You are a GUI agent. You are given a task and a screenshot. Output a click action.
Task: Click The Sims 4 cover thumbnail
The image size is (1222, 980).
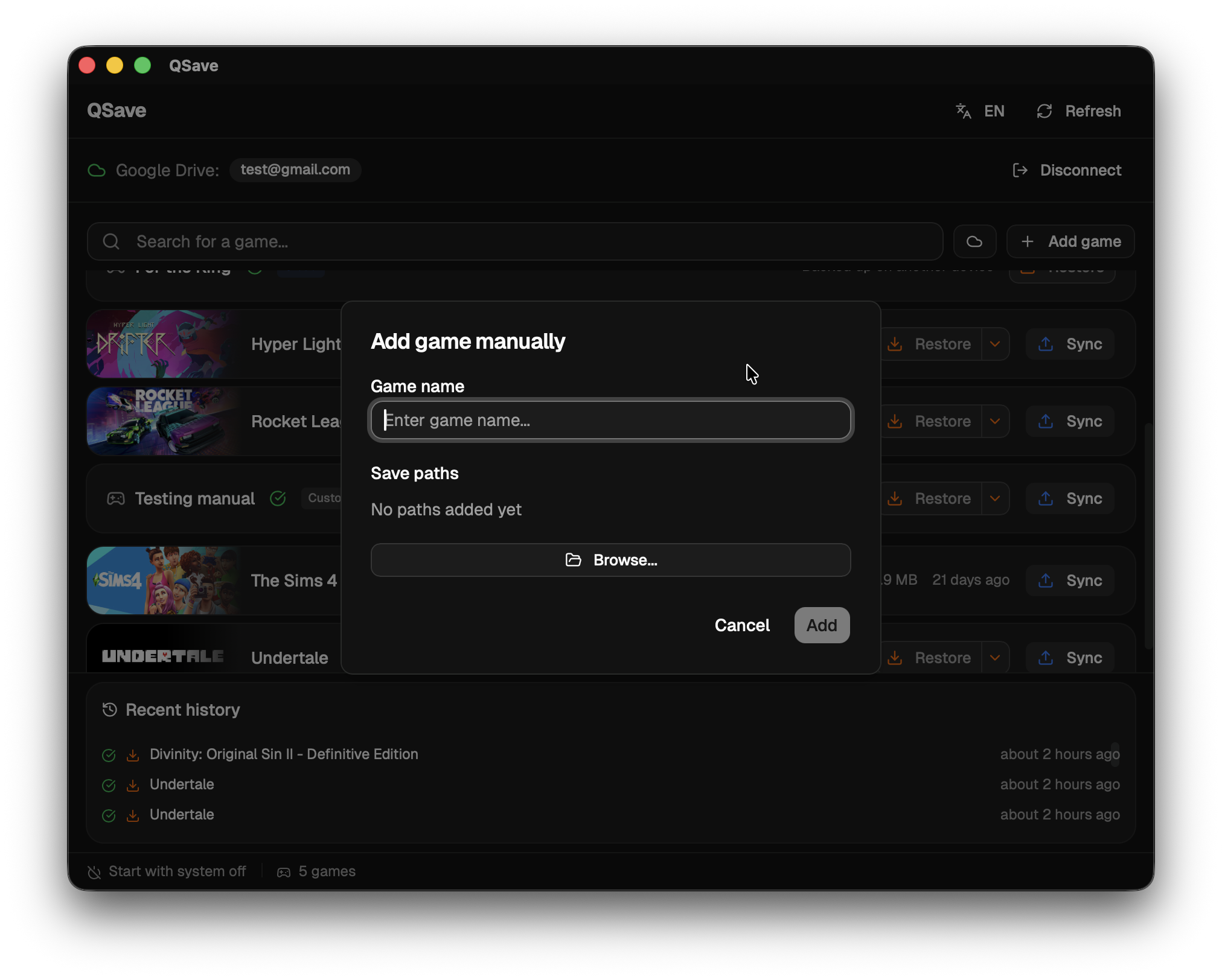coord(163,581)
